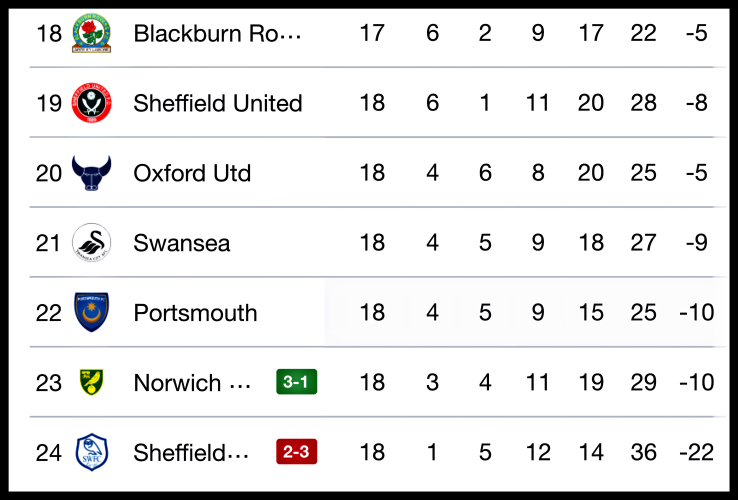Click Blackburn's 17 matches played value
Viewport: 738px width, 500px height.
pos(372,34)
